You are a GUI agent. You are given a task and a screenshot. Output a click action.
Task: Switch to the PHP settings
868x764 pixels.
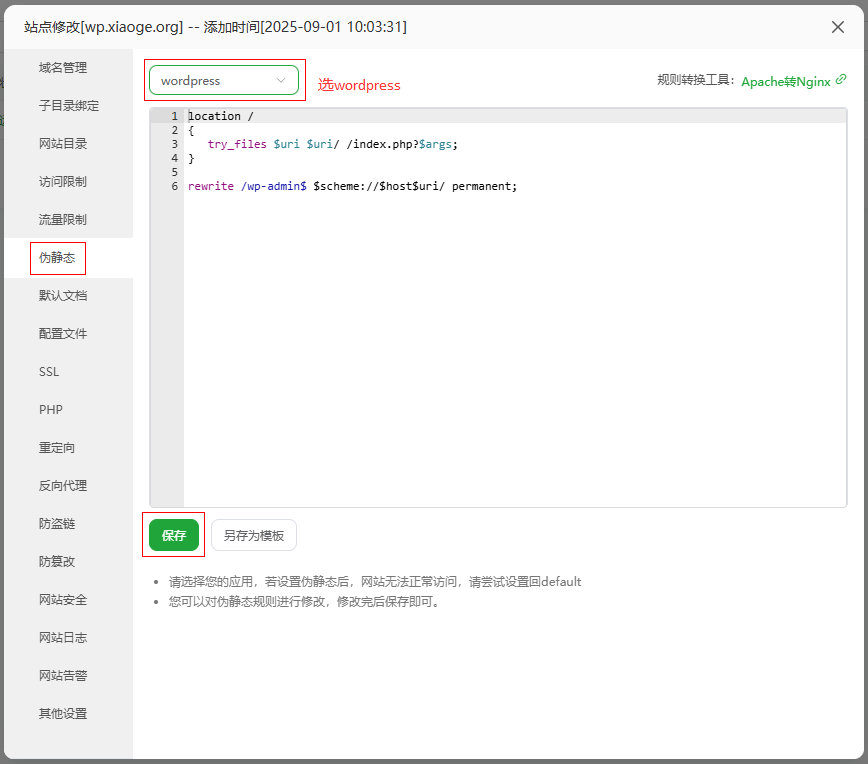tap(49, 409)
